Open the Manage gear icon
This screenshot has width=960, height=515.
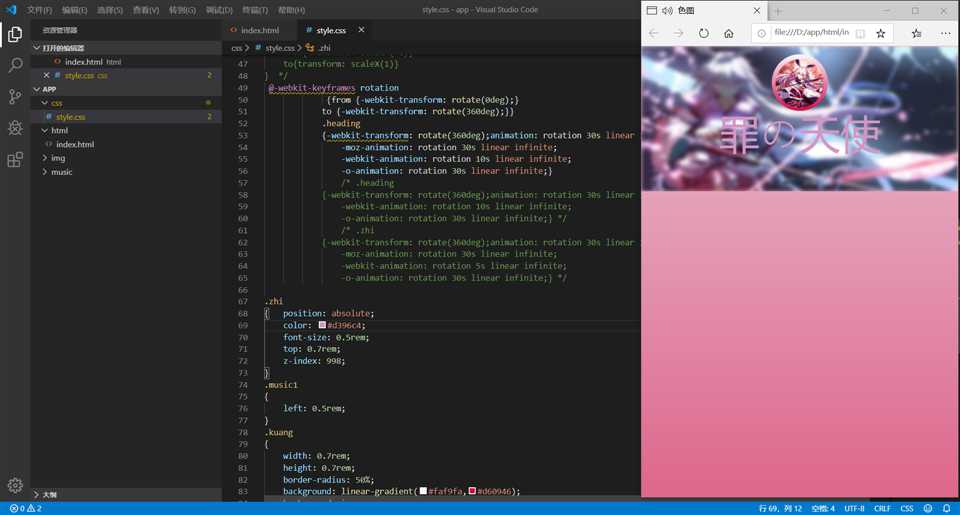15,485
